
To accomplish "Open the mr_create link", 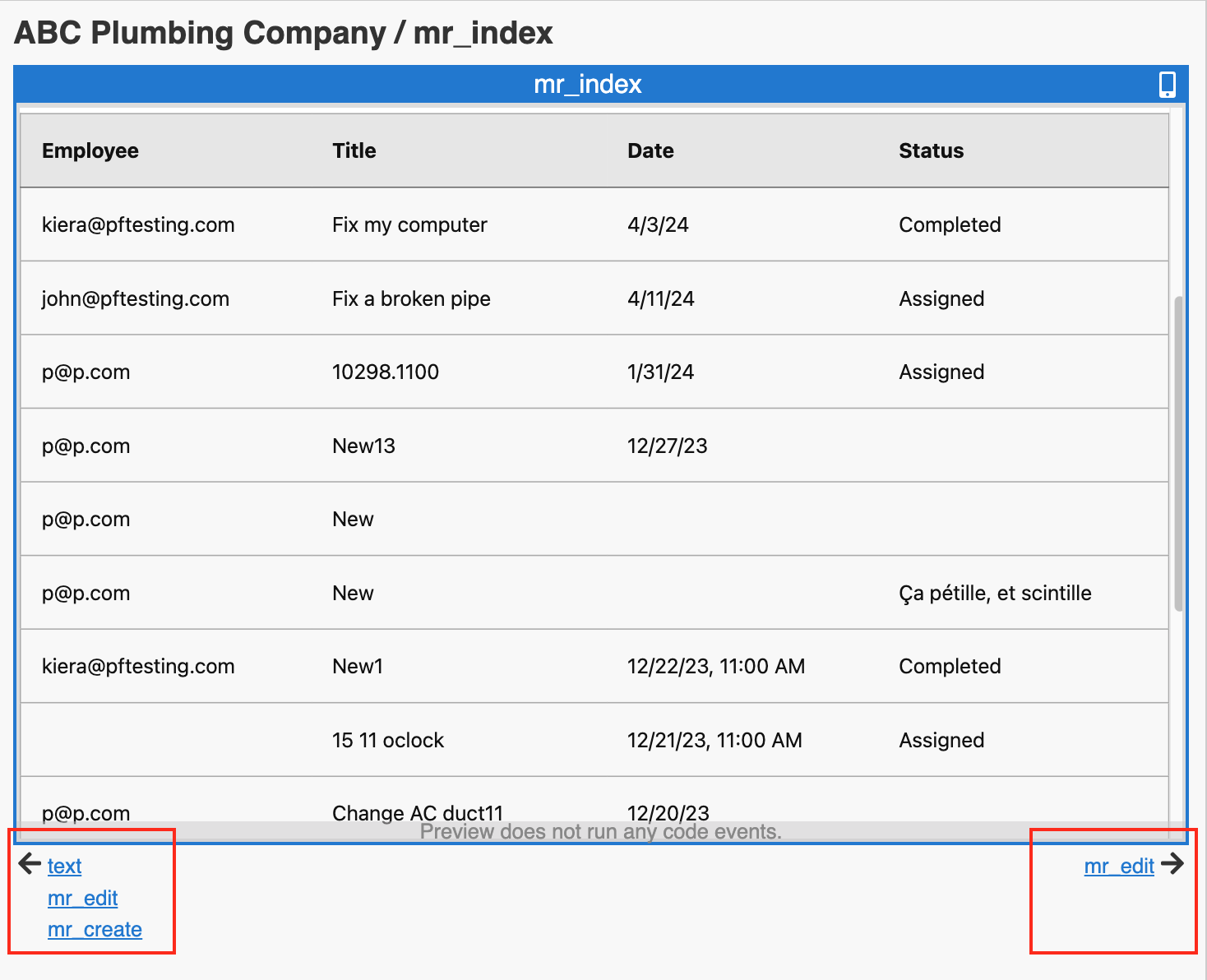I will [95, 930].
